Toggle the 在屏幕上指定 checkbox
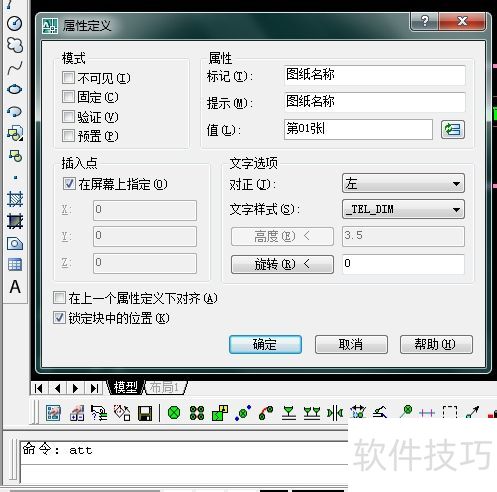The height and width of the screenshot is (492, 497). coord(69,184)
